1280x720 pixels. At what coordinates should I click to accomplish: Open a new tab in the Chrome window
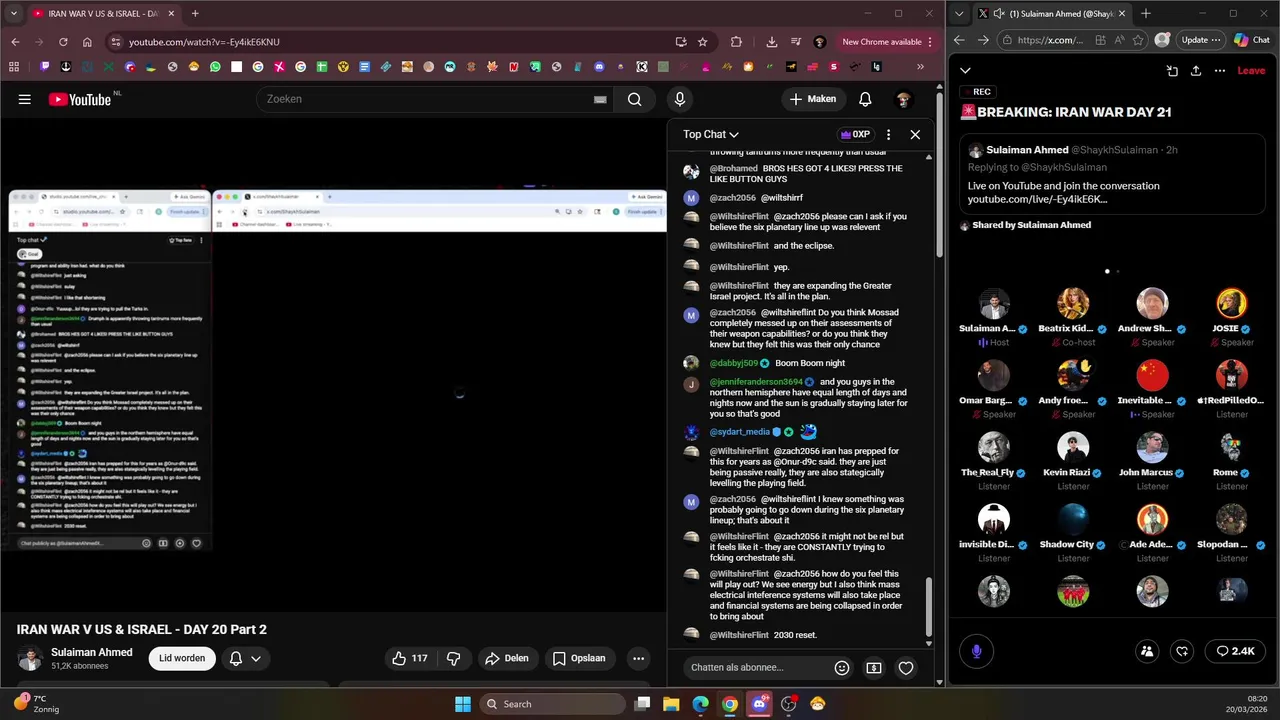coord(195,14)
